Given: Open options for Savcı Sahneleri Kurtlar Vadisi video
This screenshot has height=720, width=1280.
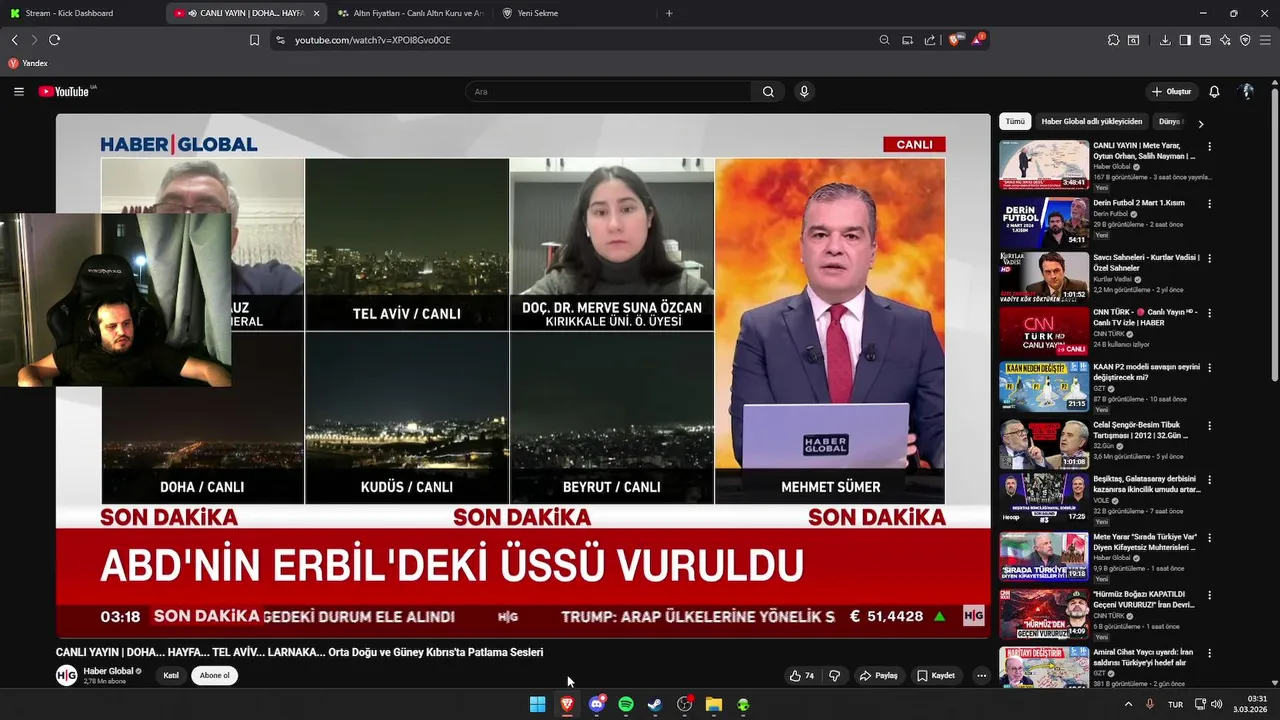Looking at the screenshot, I should [1209, 258].
